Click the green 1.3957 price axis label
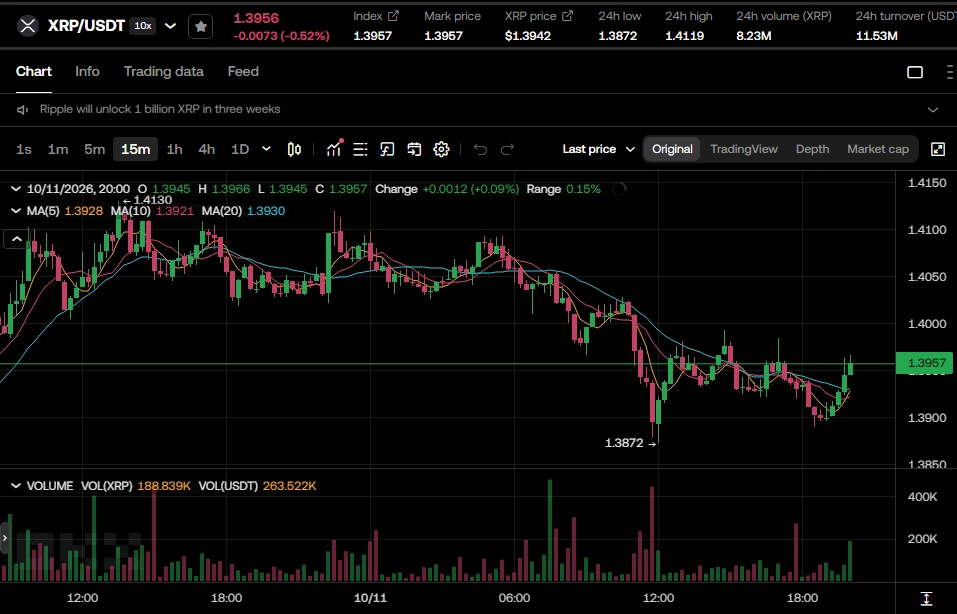The height and width of the screenshot is (614, 957). (926, 363)
